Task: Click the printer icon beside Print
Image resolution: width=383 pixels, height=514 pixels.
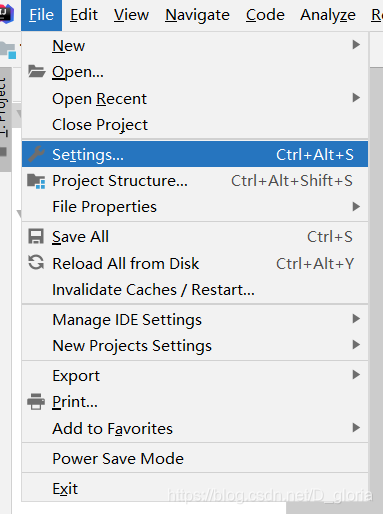Action: point(36,402)
